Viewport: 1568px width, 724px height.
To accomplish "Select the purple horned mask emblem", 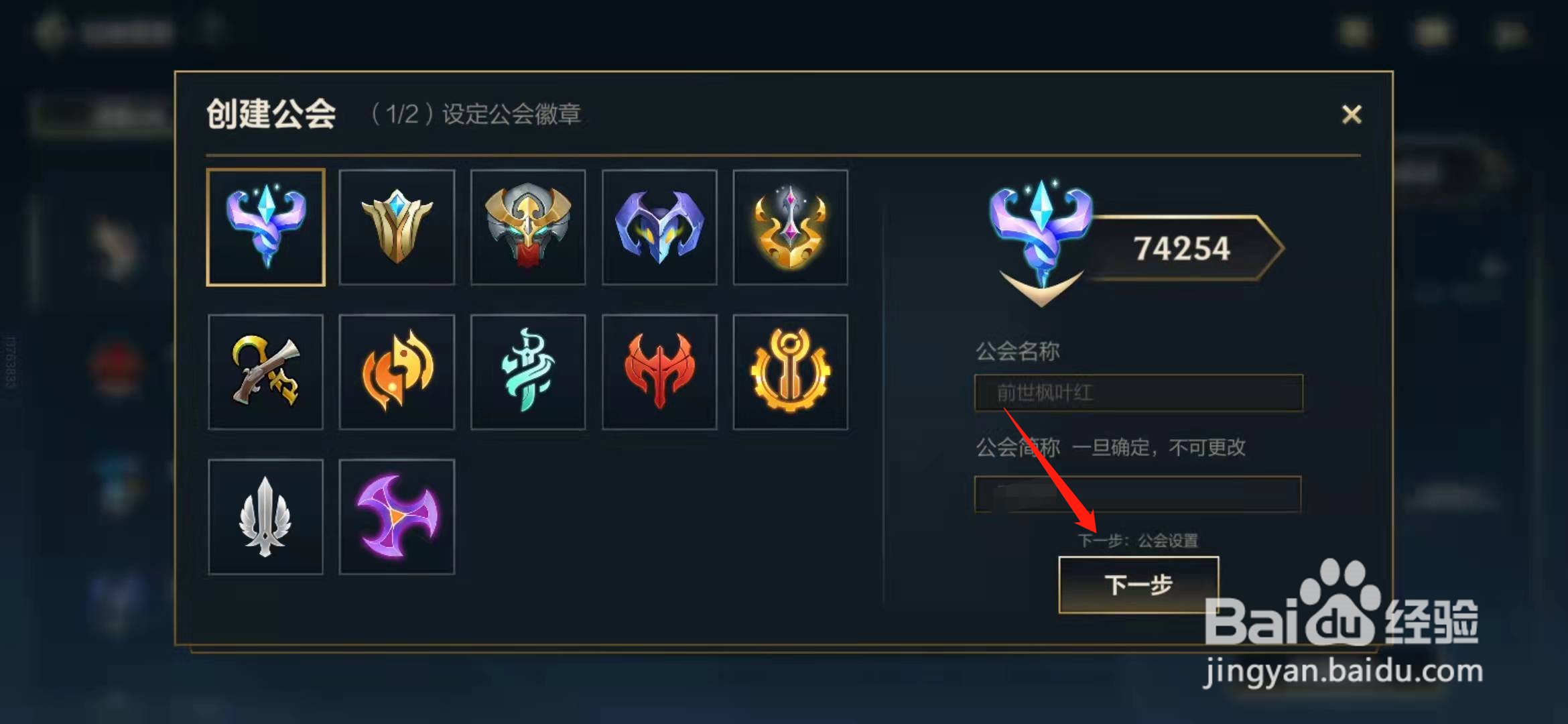I will point(659,227).
